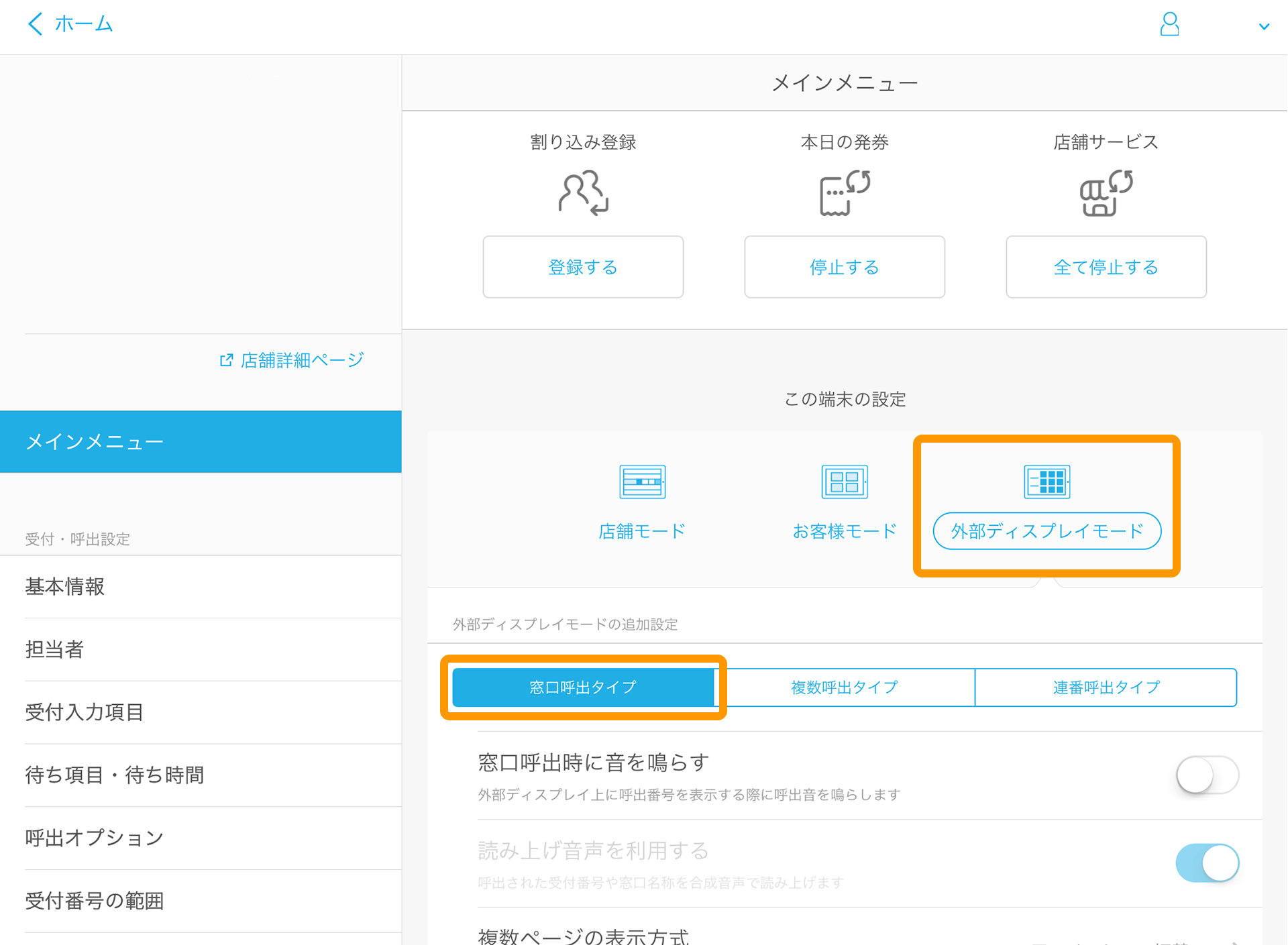Click 外部ディスプレイモードの追加設定 label

566,624
